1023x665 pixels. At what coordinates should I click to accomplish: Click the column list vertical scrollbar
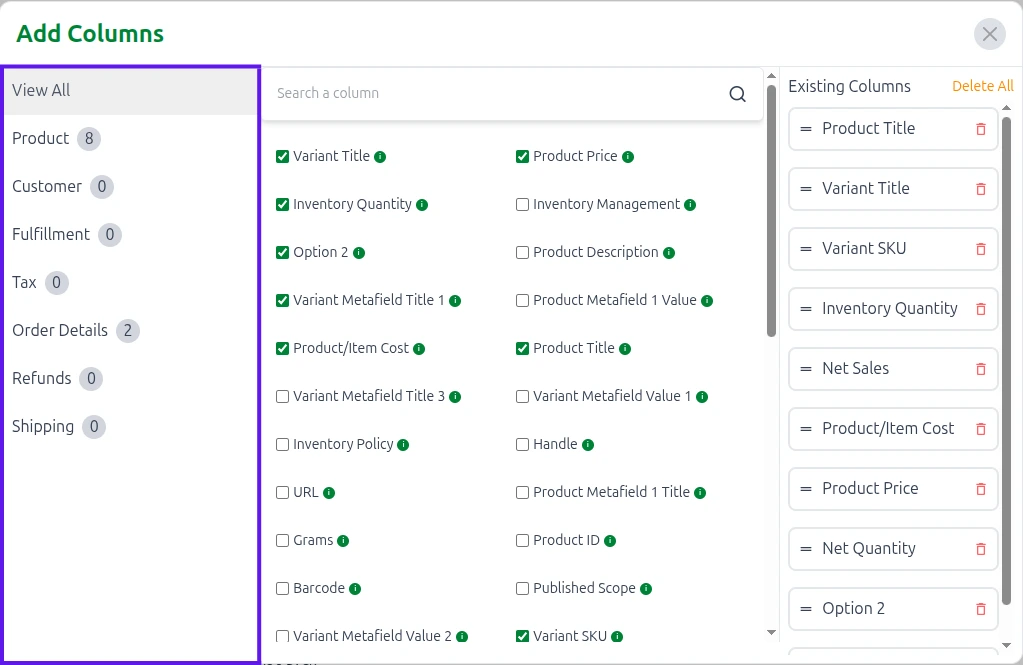[771, 210]
